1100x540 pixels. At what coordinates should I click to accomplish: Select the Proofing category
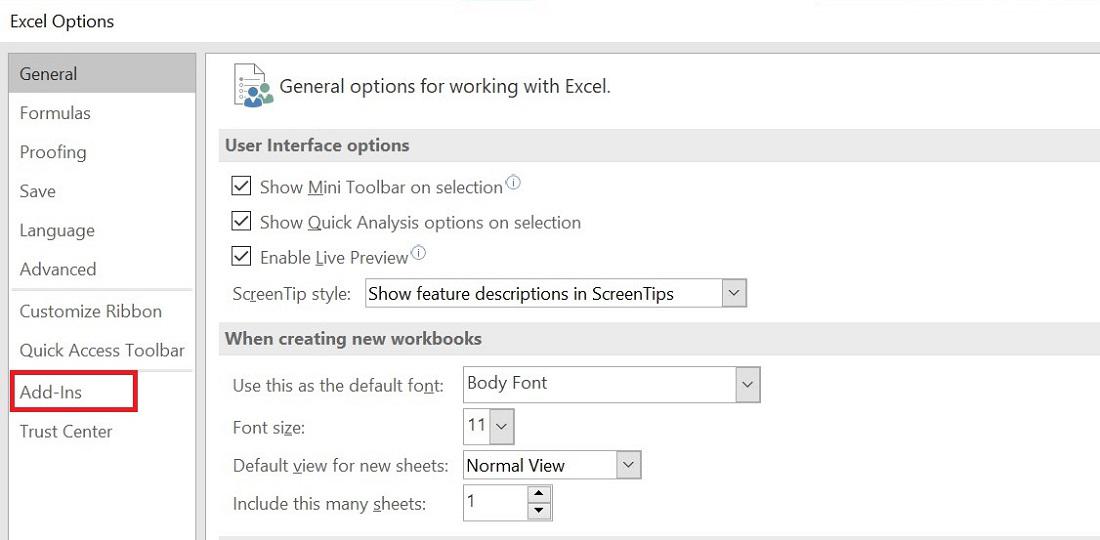[53, 152]
